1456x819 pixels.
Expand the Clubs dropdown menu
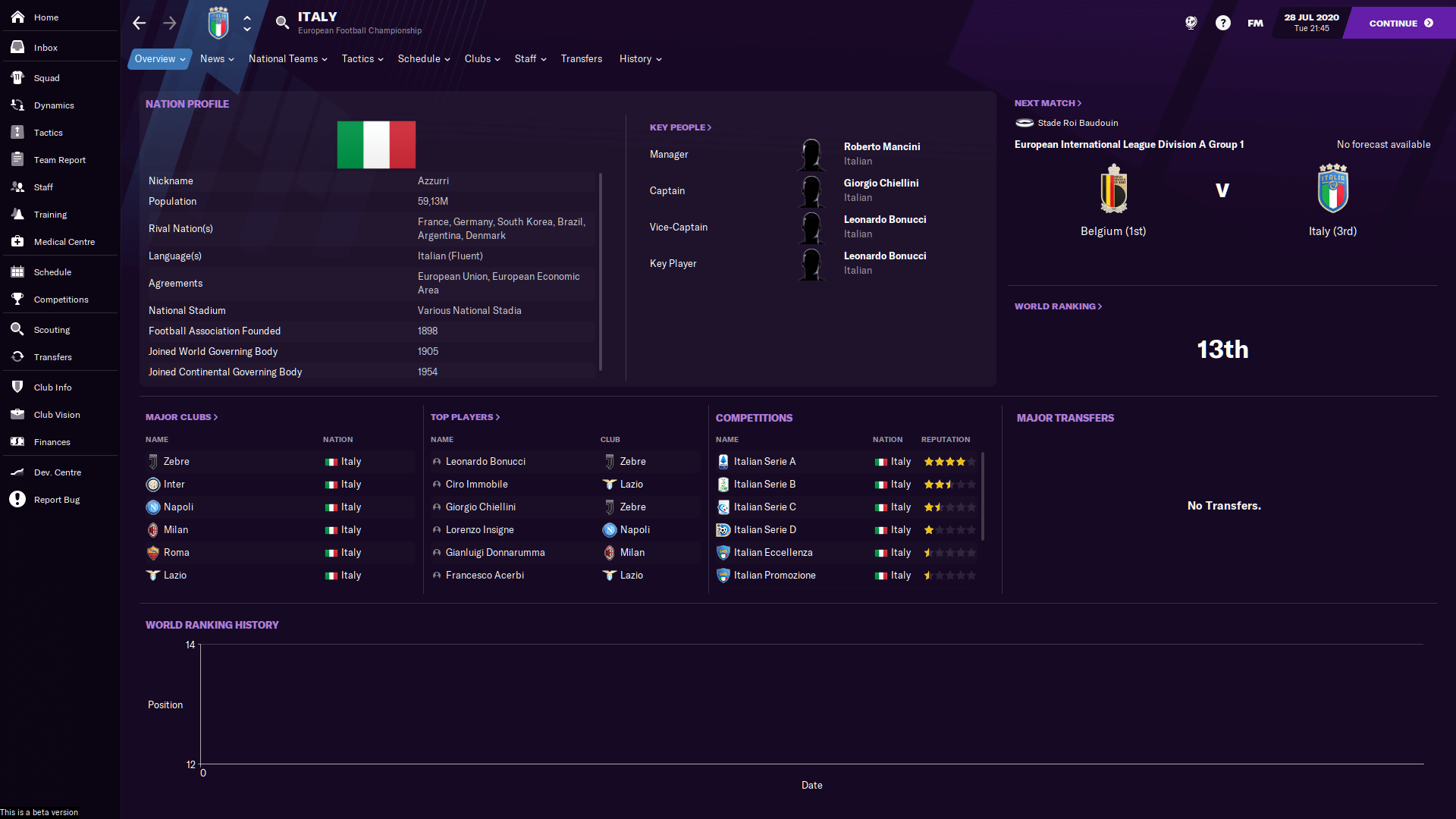point(482,58)
